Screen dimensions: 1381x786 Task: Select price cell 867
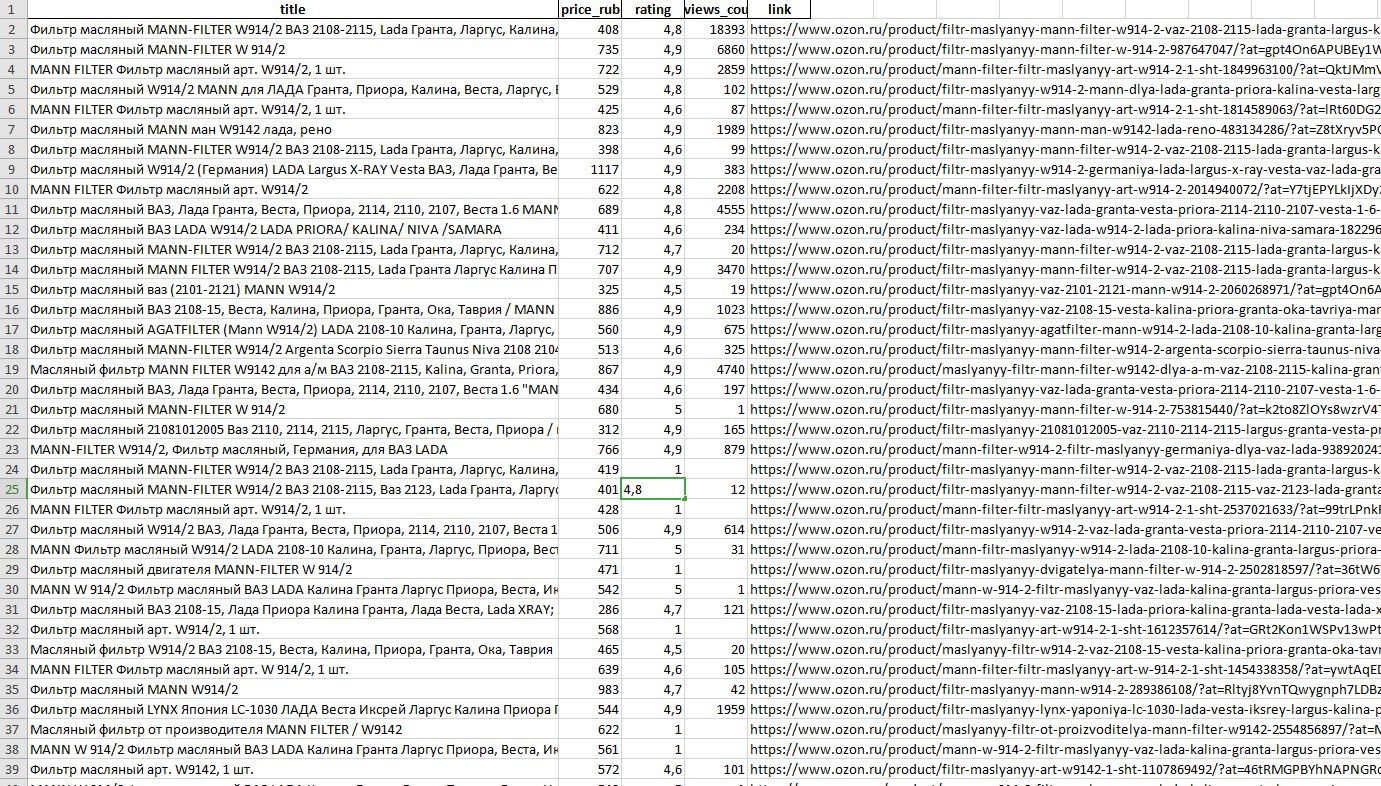[x=590, y=369]
